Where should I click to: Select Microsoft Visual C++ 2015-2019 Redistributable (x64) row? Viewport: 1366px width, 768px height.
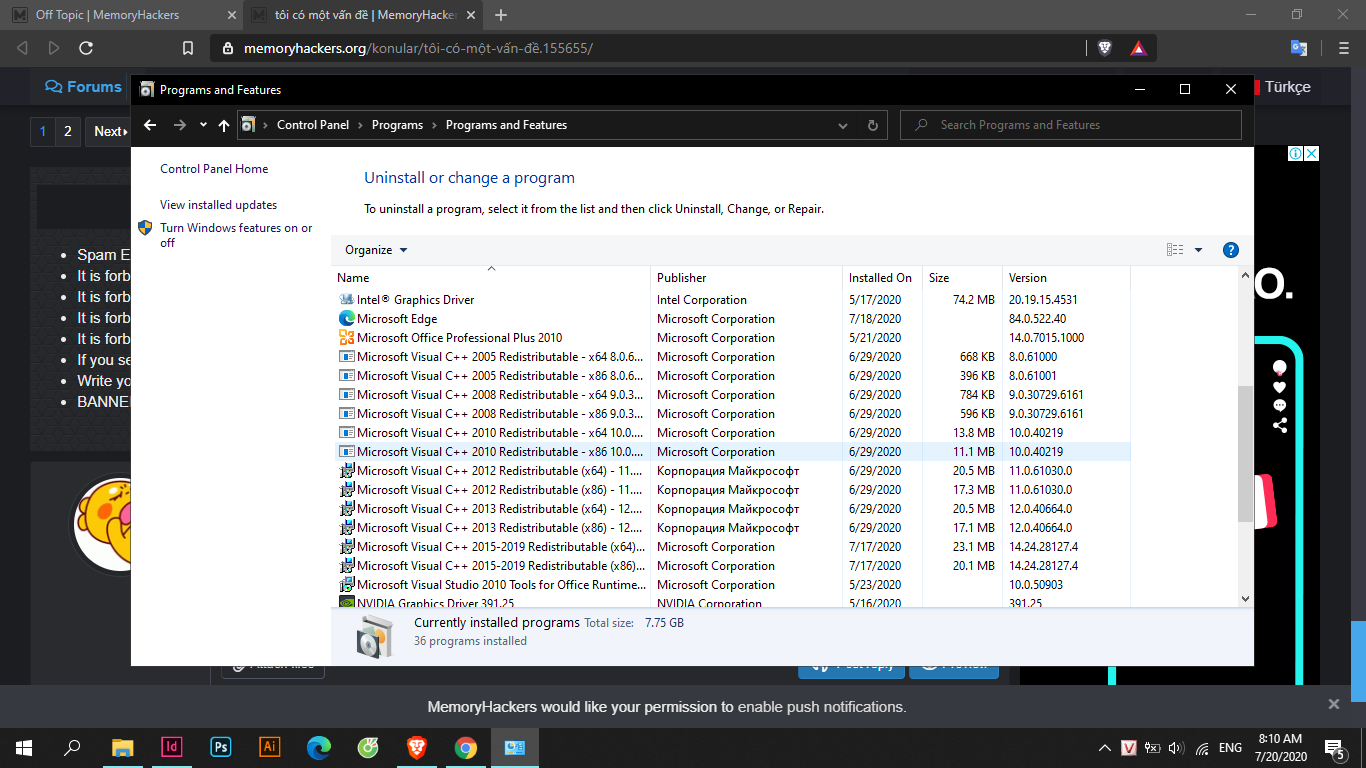pyautogui.click(x=731, y=547)
